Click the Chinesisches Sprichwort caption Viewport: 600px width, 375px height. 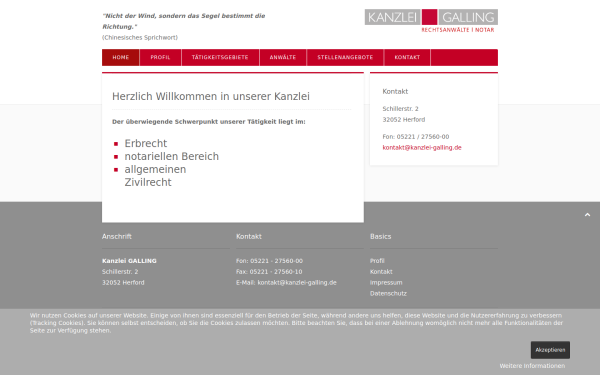click(140, 38)
